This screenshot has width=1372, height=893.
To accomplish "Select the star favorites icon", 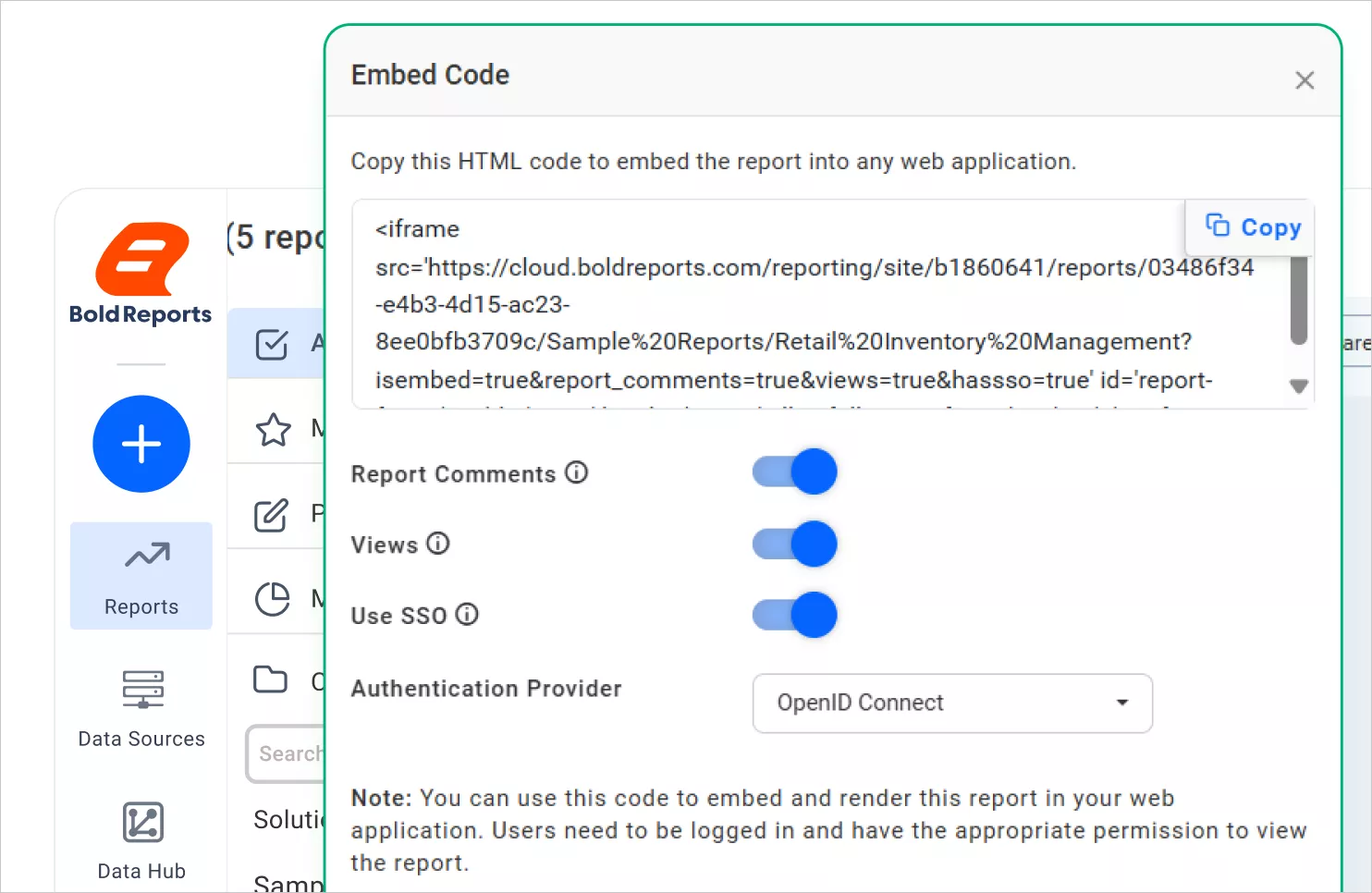I will (274, 429).
